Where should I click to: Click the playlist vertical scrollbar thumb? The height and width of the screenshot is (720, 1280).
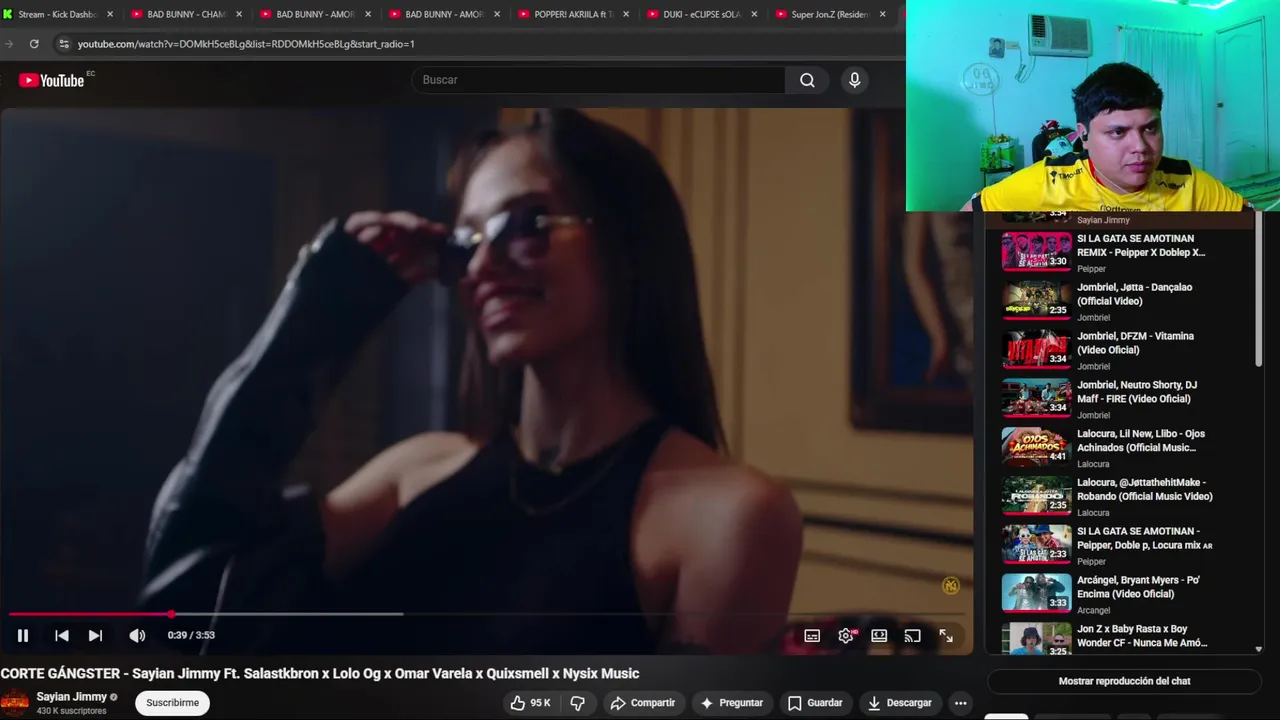tap(1258, 290)
